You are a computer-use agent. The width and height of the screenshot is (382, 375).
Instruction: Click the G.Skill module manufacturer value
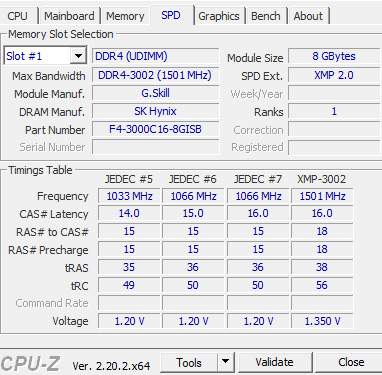coord(156,93)
